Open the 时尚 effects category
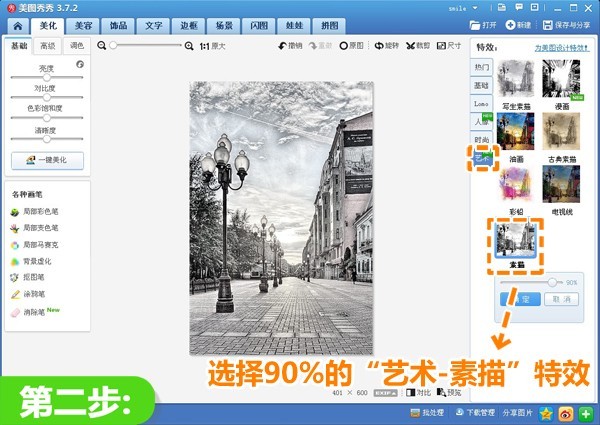The image size is (600, 425). (x=481, y=140)
